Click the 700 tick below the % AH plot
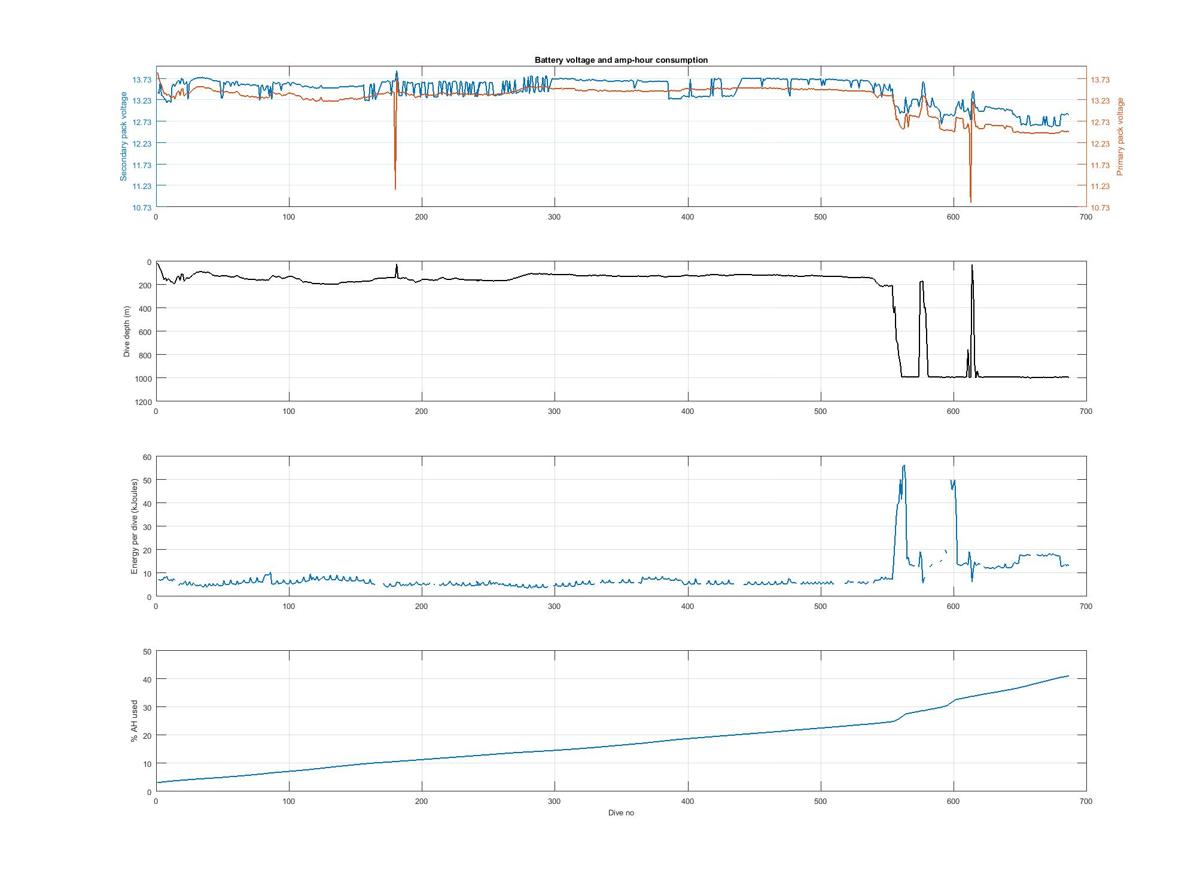The height and width of the screenshot is (889, 1200). [1086, 802]
